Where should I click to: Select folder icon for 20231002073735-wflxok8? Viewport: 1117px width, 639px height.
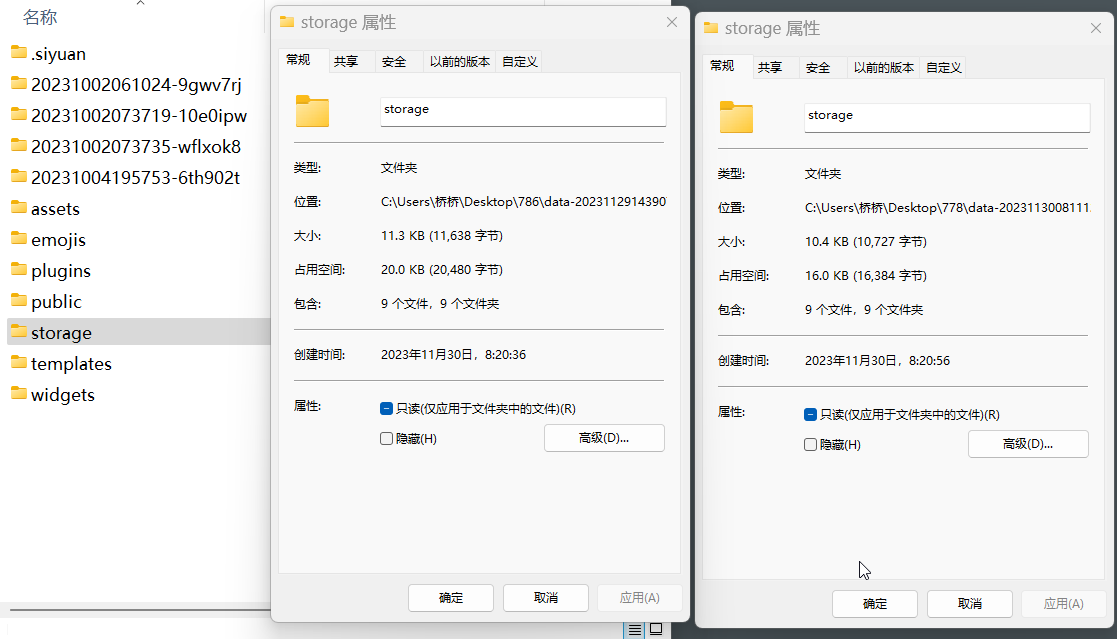click(x=19, y=145)
